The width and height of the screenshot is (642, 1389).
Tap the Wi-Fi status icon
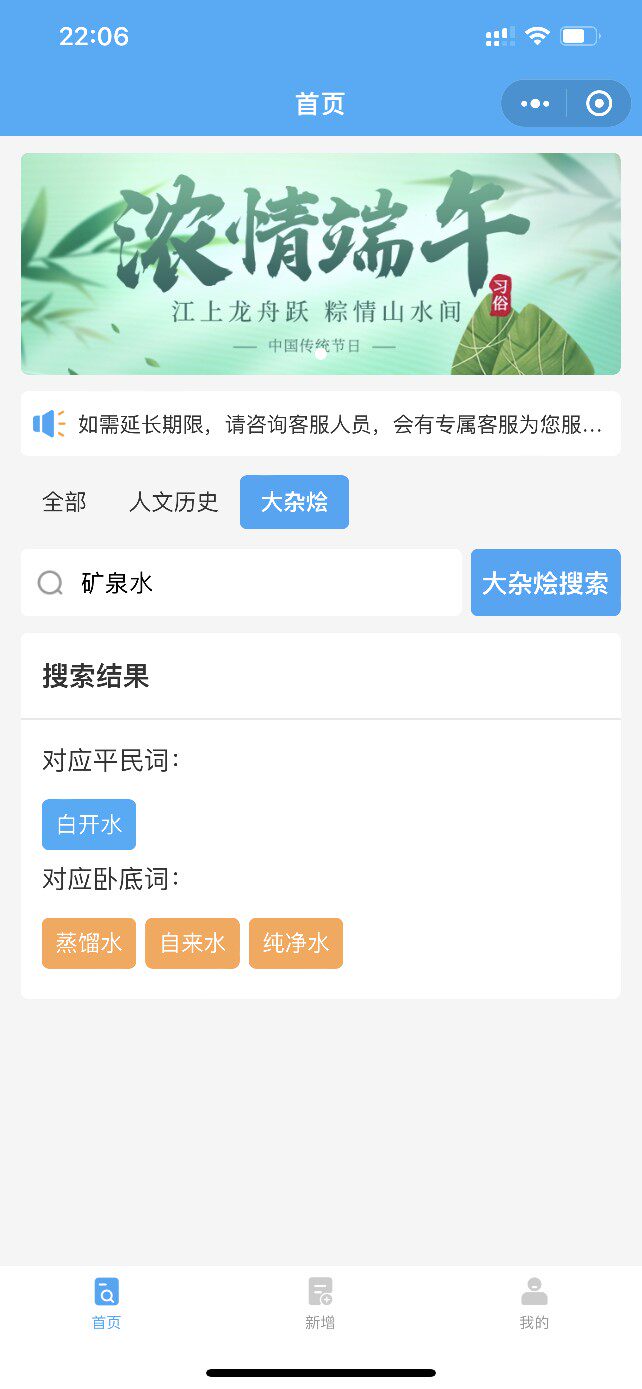tap(537, 37)
